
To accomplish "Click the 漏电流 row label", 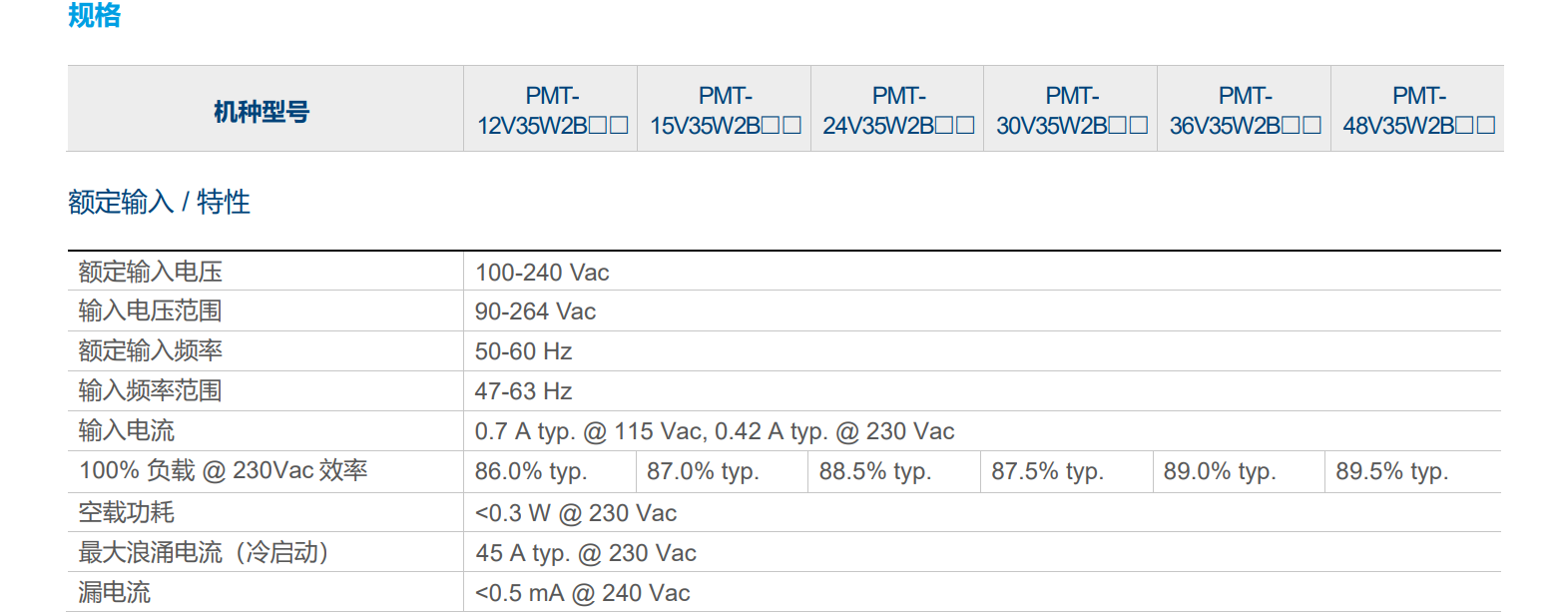I will point(115,592).
